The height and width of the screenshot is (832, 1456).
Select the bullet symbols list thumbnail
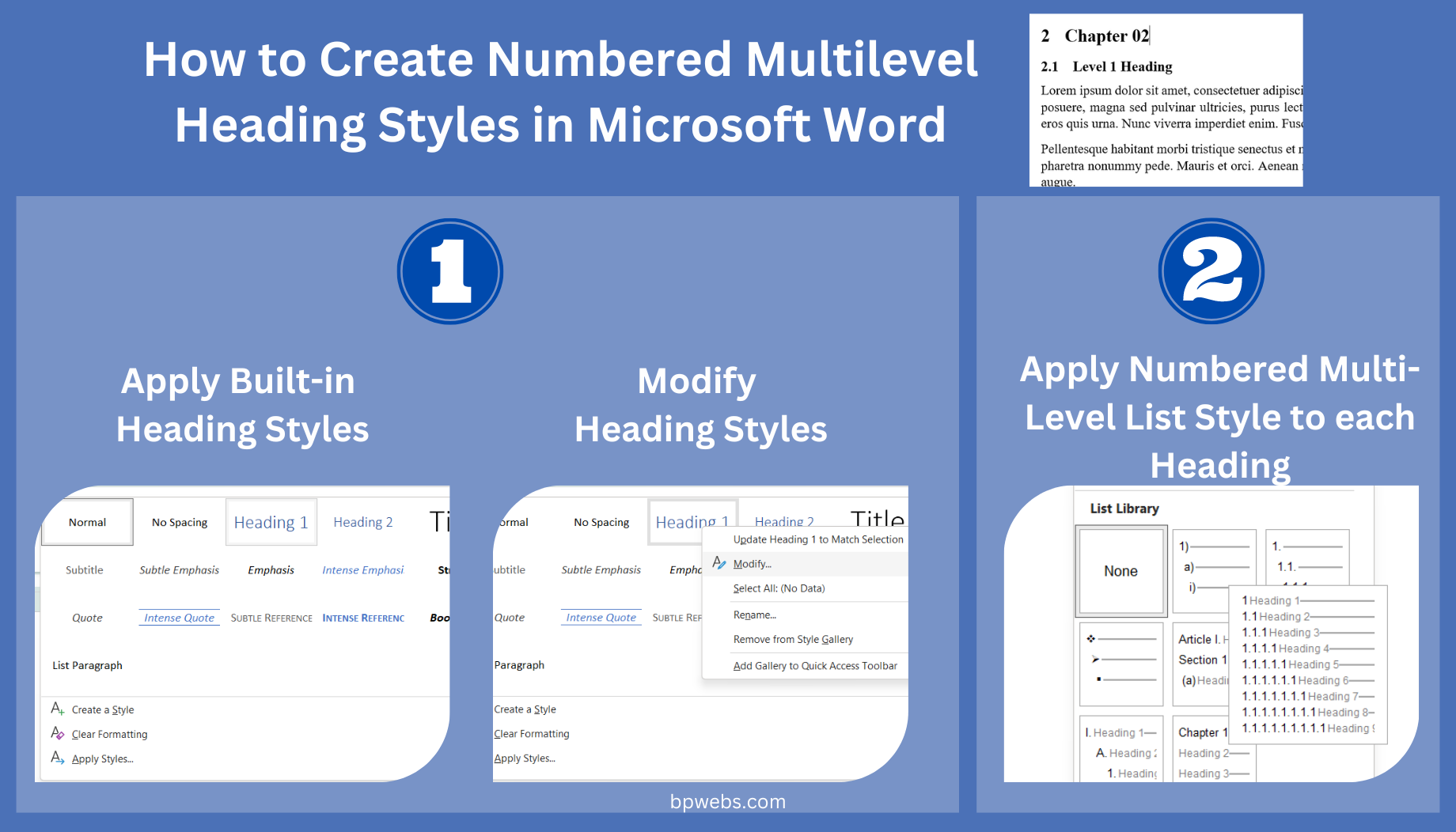(1121, 664)
